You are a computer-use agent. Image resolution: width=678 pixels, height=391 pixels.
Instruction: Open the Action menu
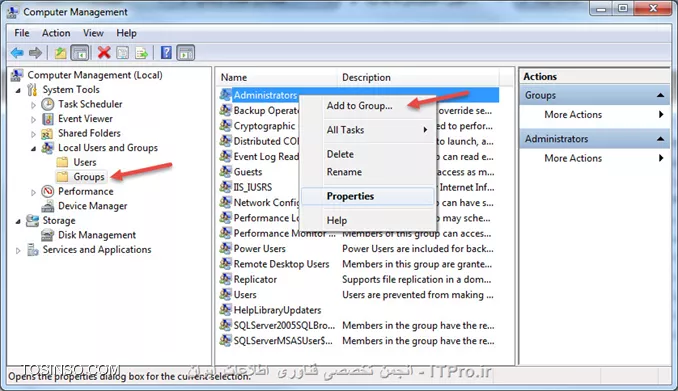(56, 33)
